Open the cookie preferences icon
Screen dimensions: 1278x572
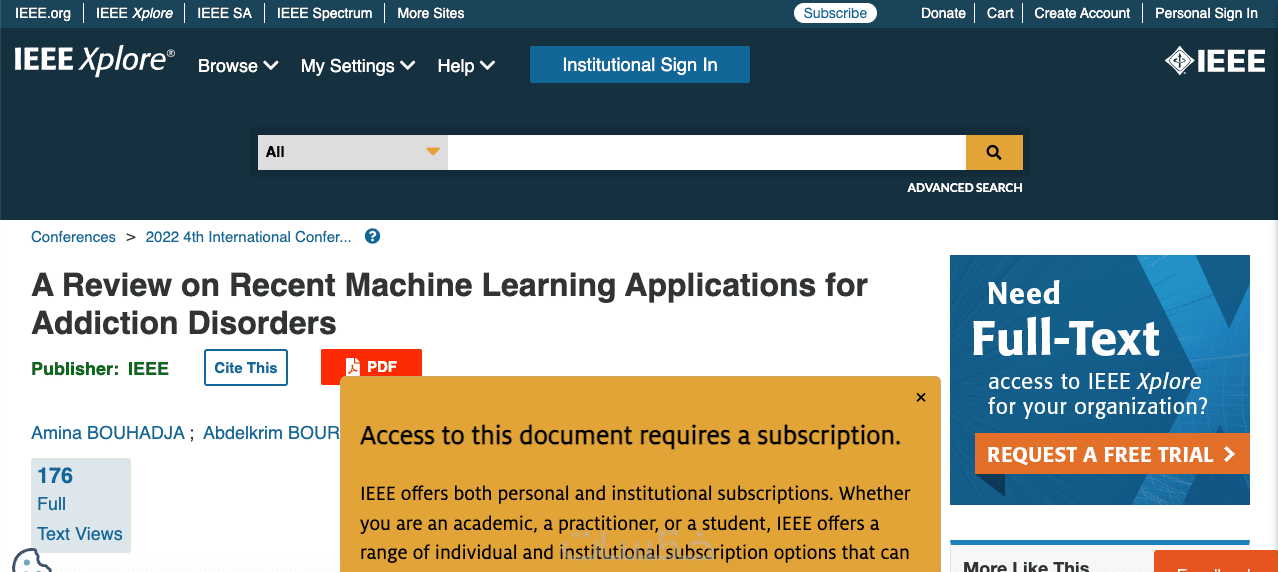coord(31,560)
